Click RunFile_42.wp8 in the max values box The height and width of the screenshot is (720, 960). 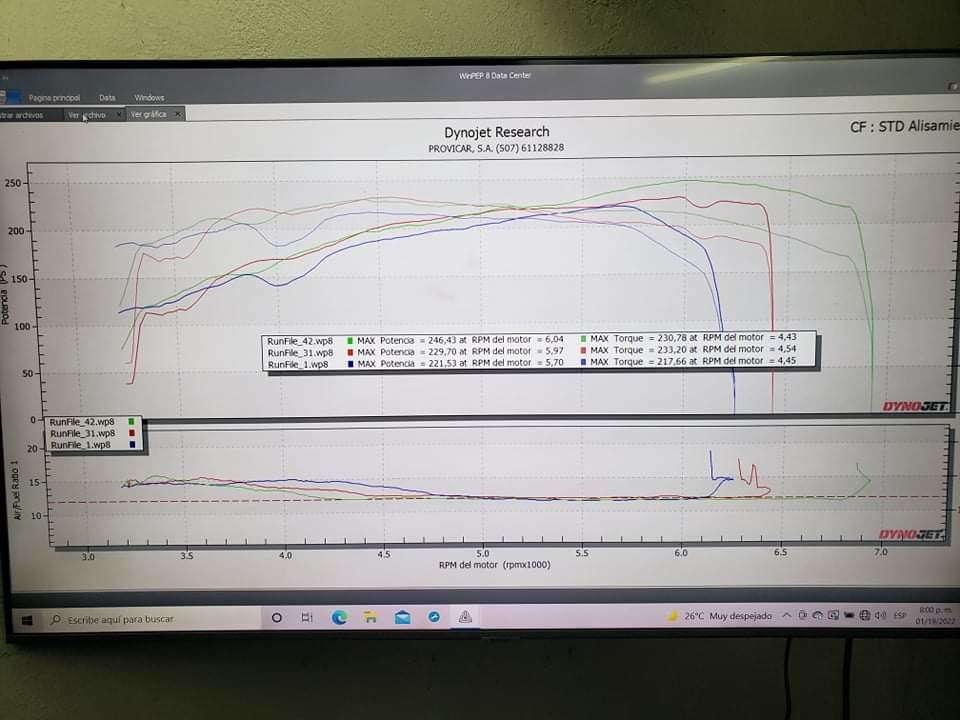coord(300,341)
